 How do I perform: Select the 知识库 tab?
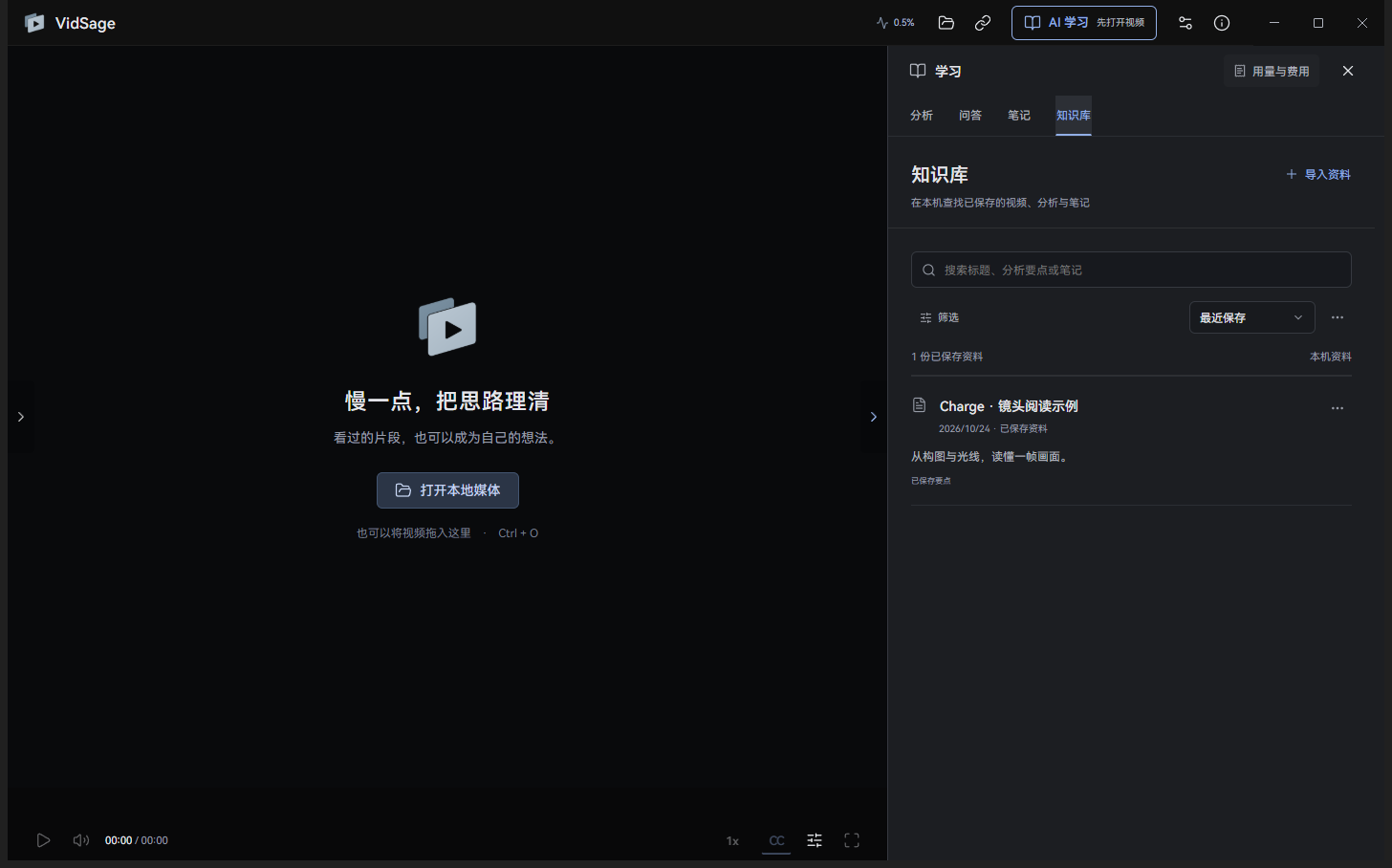click(x=1074, y=115)
